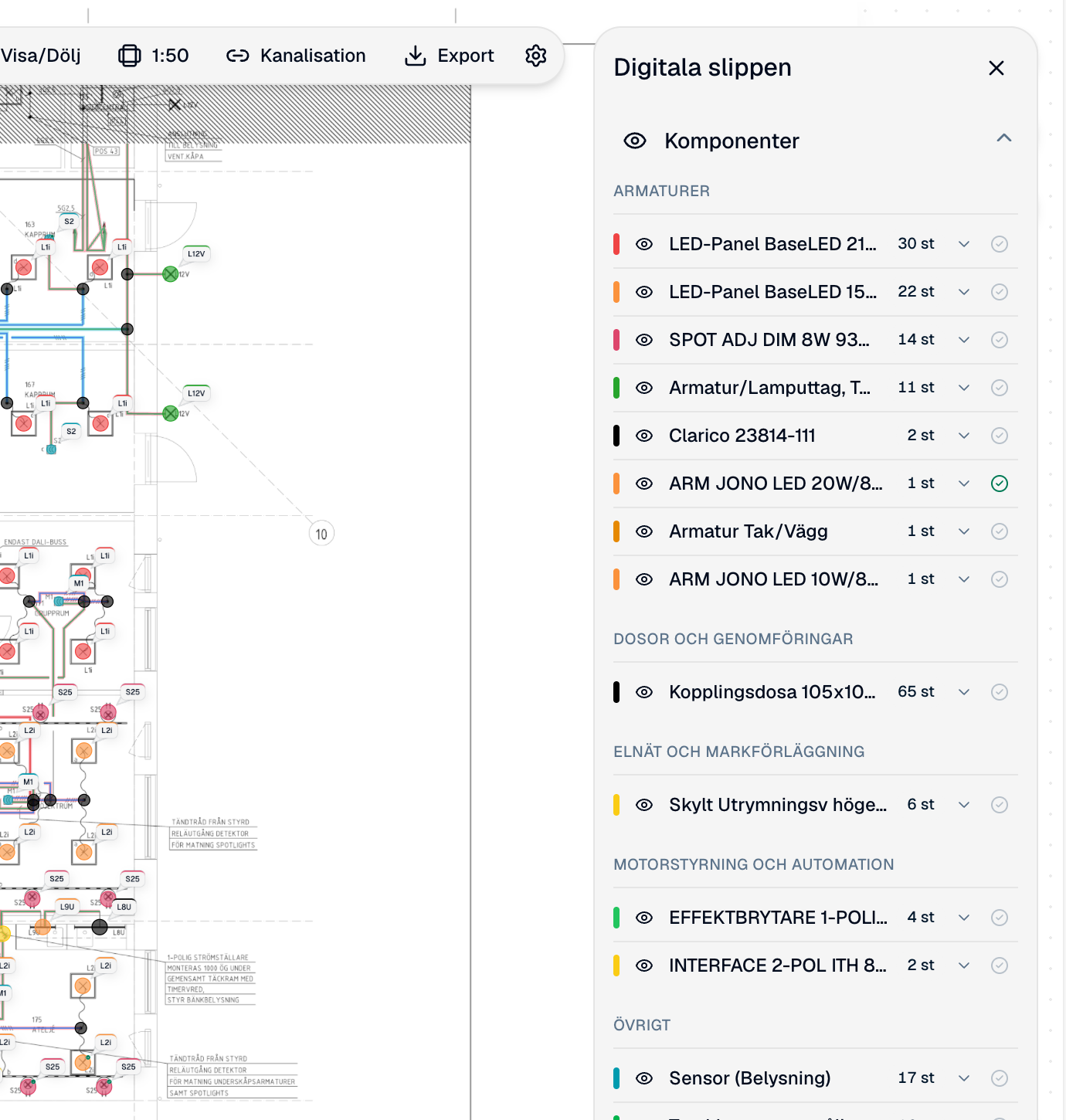Click the Export button
This screenshot has height=1120, width=1066.
(450, 56)
